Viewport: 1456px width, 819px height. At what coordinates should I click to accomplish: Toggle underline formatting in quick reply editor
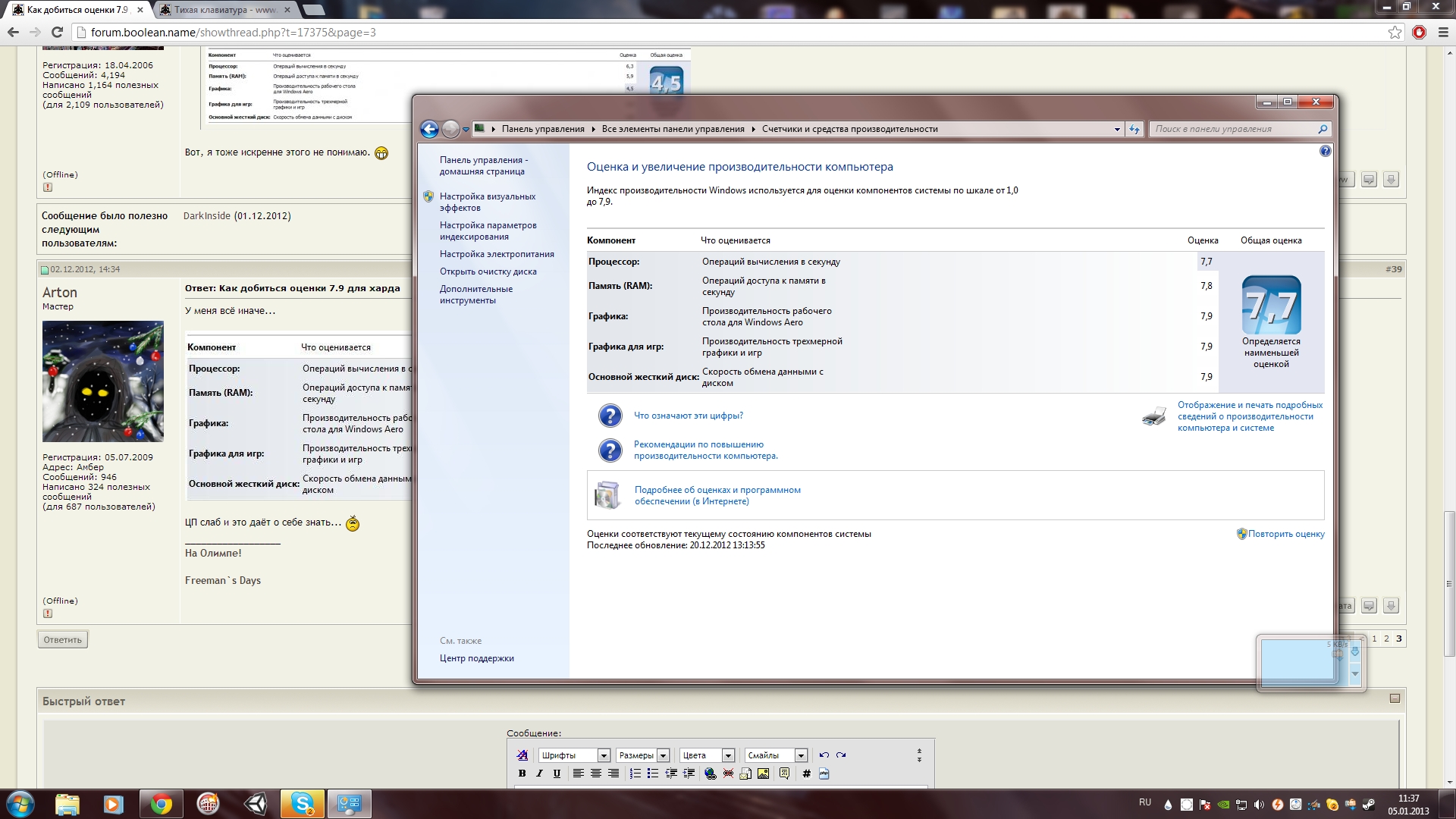[557, 773]
